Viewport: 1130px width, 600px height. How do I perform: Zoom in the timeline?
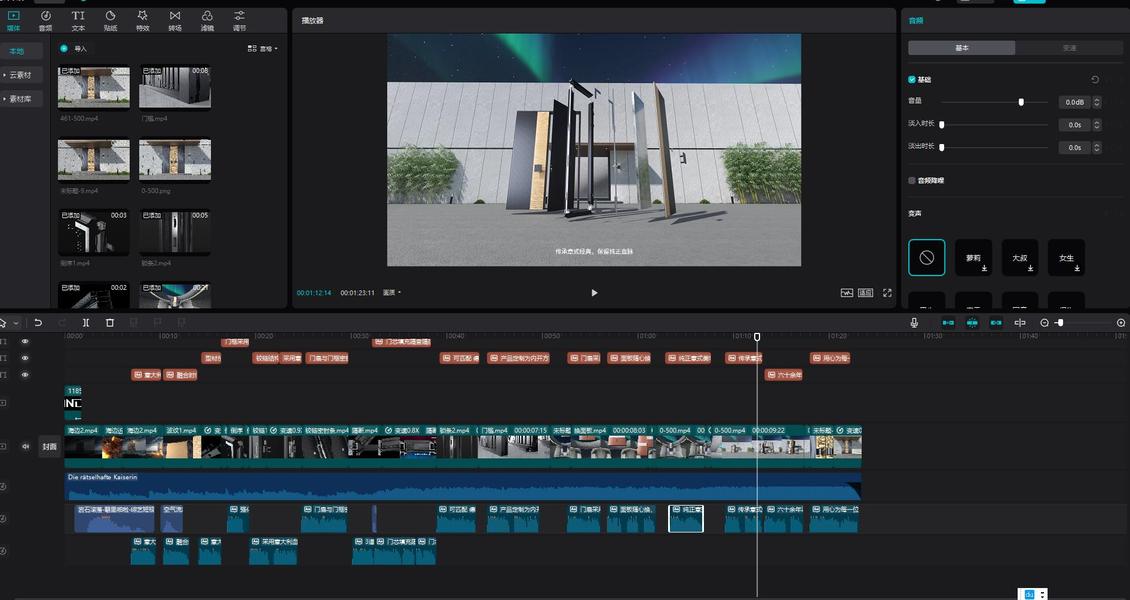[1121, 323]
